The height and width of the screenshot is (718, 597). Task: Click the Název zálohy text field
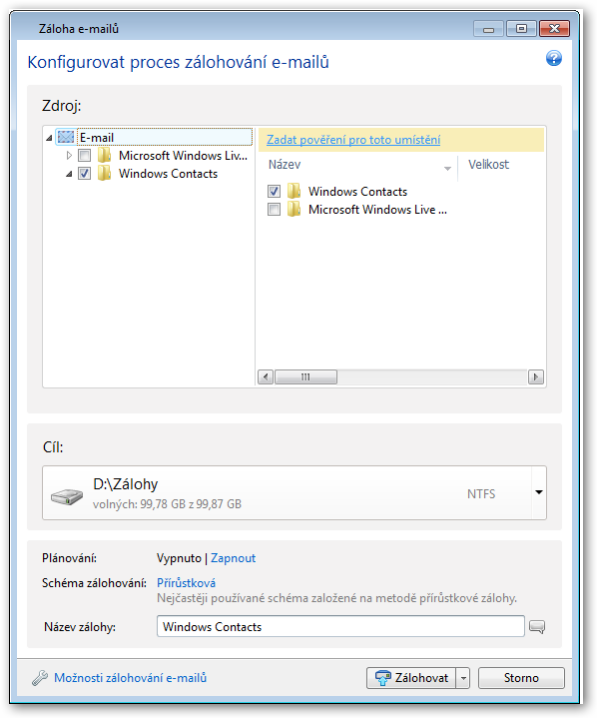coord(341,626)
